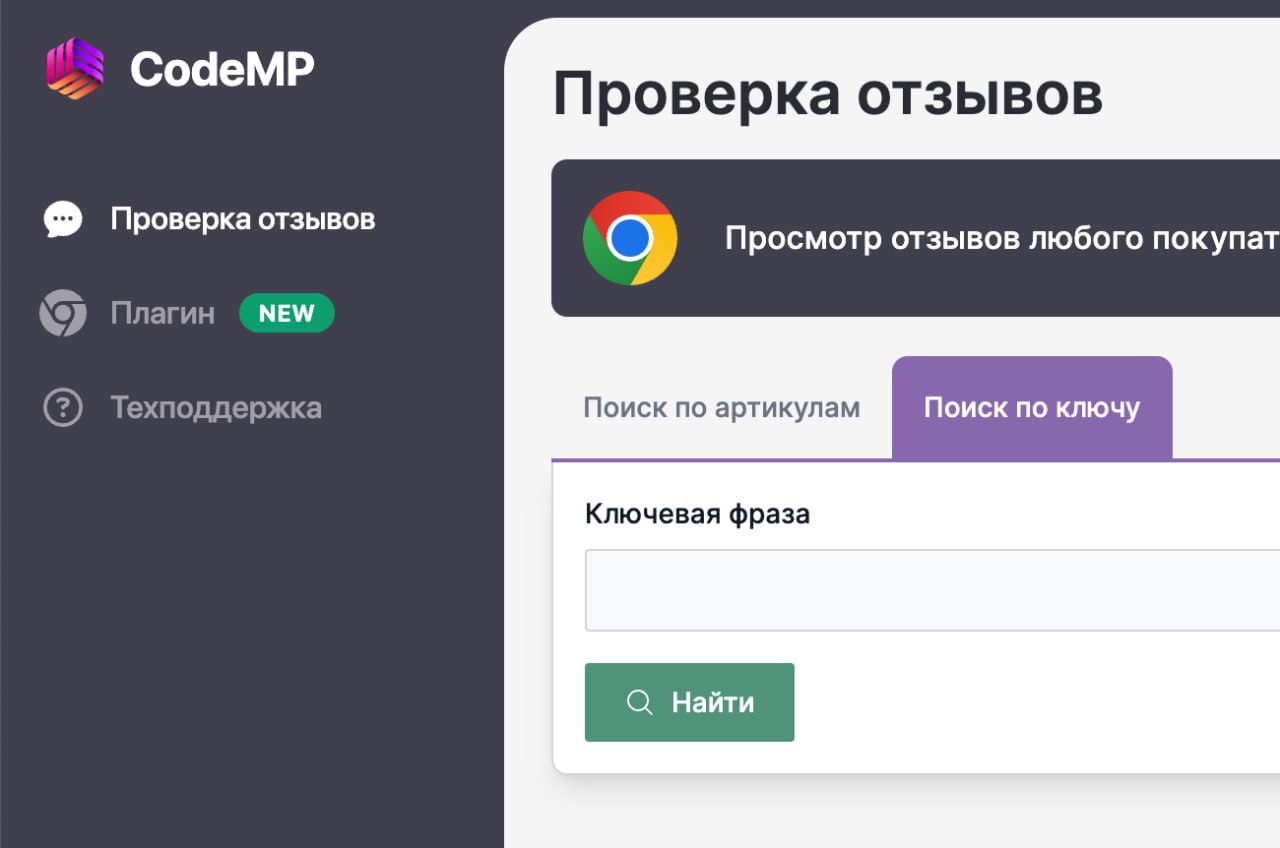The width and height of the screenshot is (1280, 848).
Task: Click the large Проверка отзывов page heading
Action: coord(828,94)
